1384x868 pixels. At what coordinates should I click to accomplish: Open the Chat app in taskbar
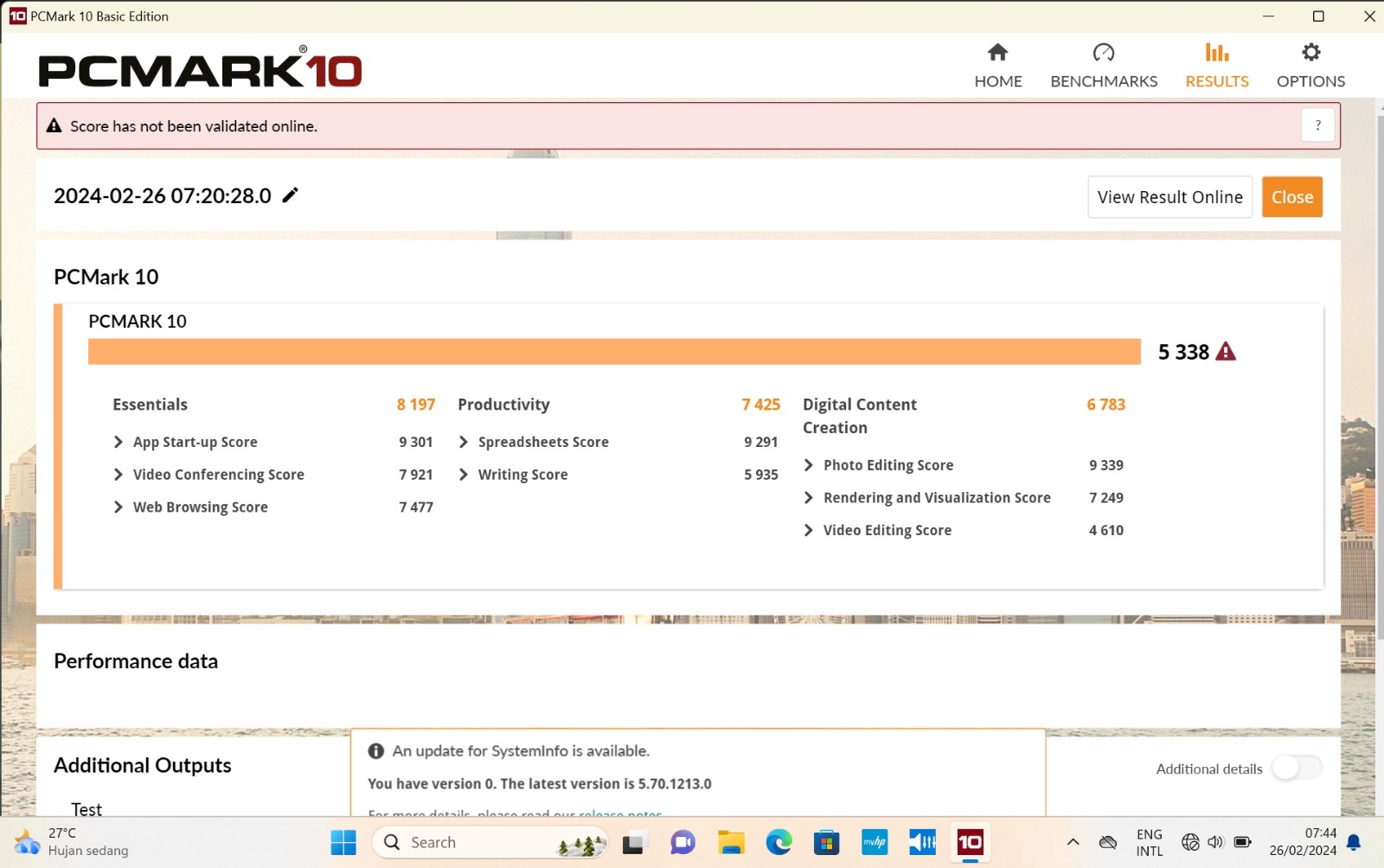[682, 842]
